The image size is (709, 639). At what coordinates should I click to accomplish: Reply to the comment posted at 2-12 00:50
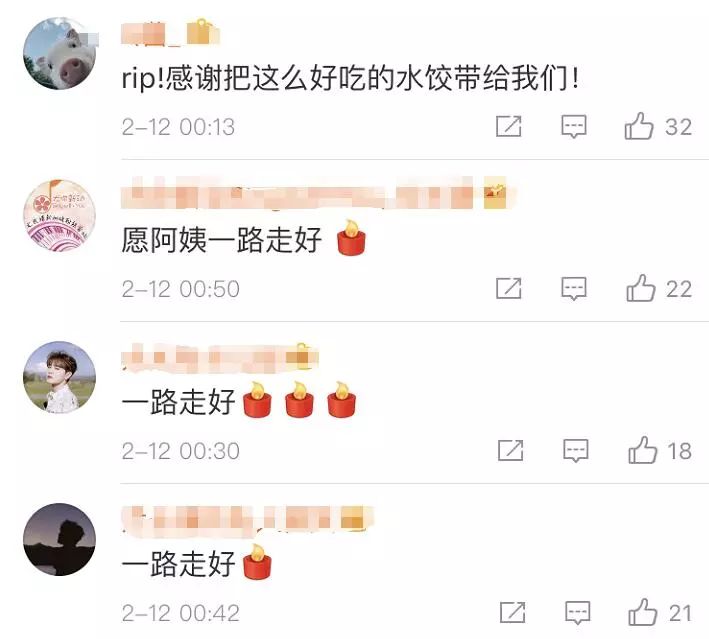(x=574, y=289)
